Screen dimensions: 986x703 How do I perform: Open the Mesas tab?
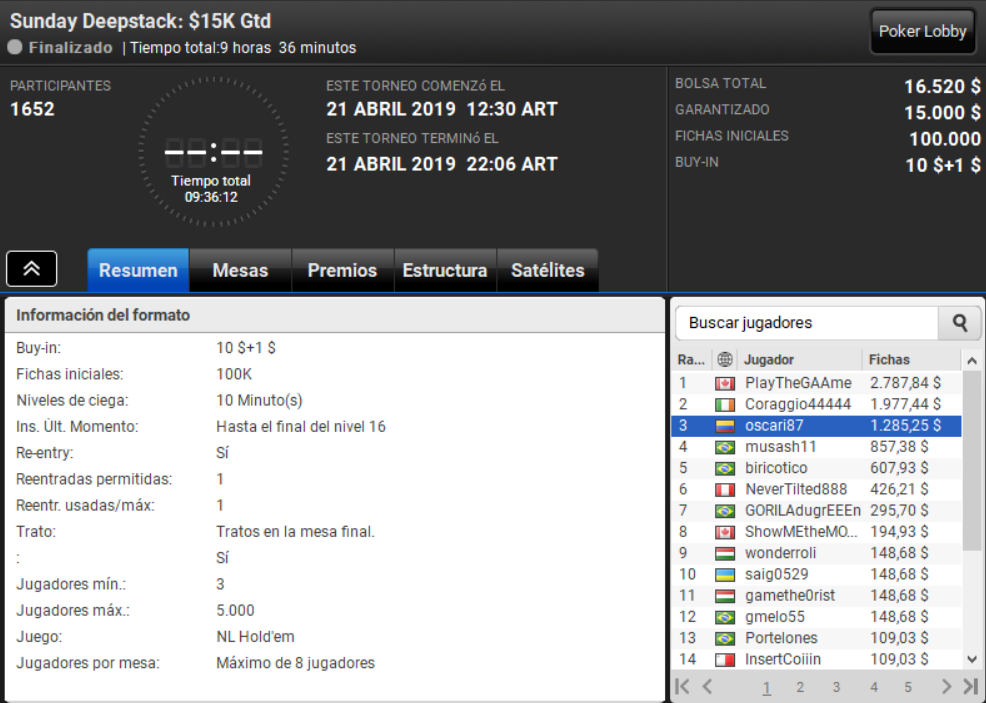pyautogui.click(x=240, y=270)
